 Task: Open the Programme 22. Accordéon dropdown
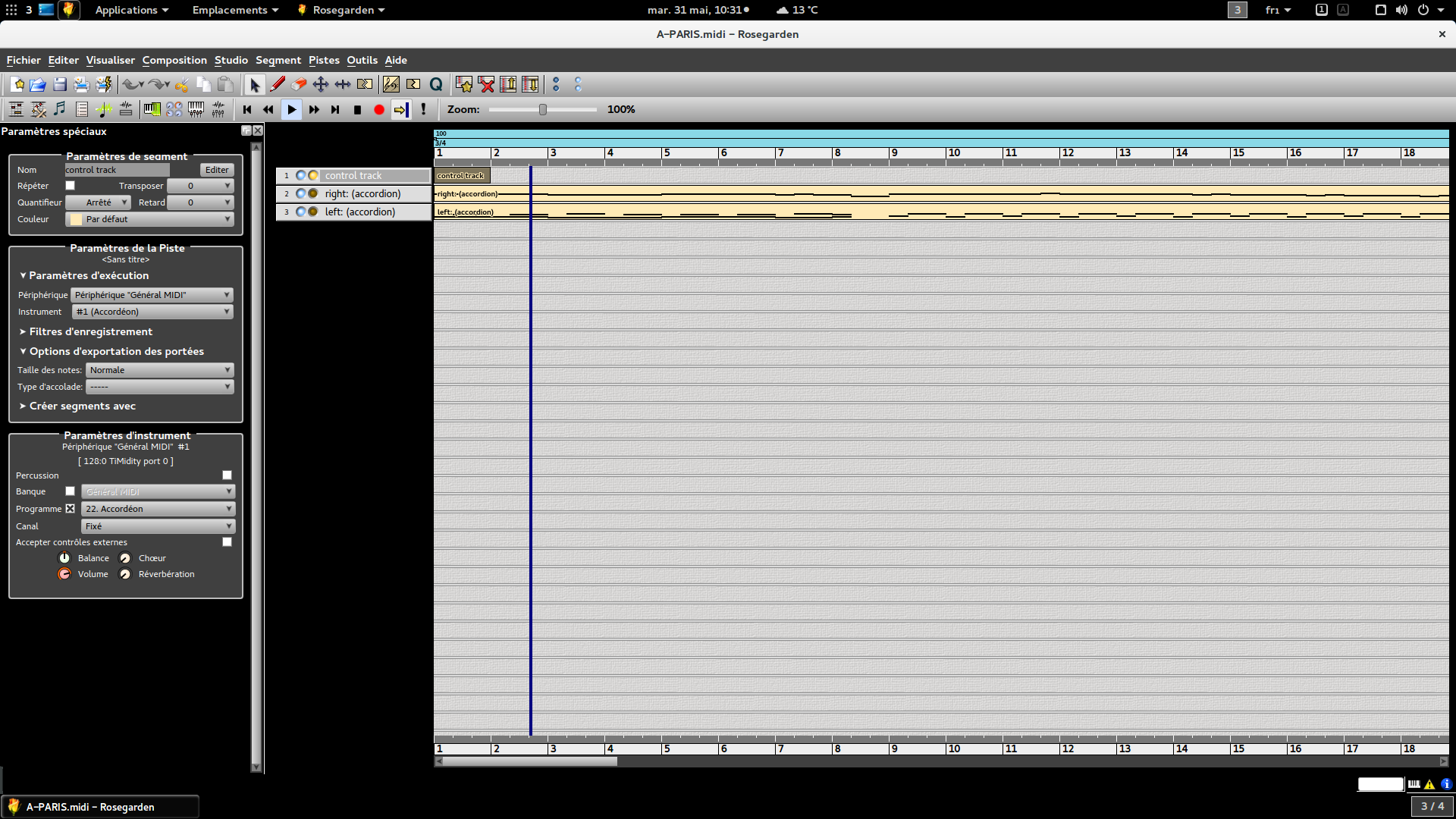pos(158,509)
